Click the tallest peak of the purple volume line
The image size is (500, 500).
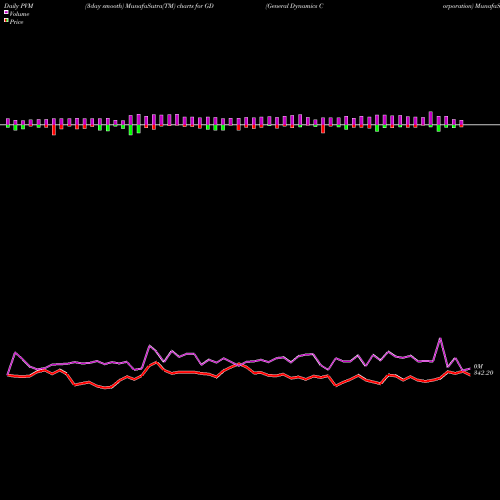[440, 339]
